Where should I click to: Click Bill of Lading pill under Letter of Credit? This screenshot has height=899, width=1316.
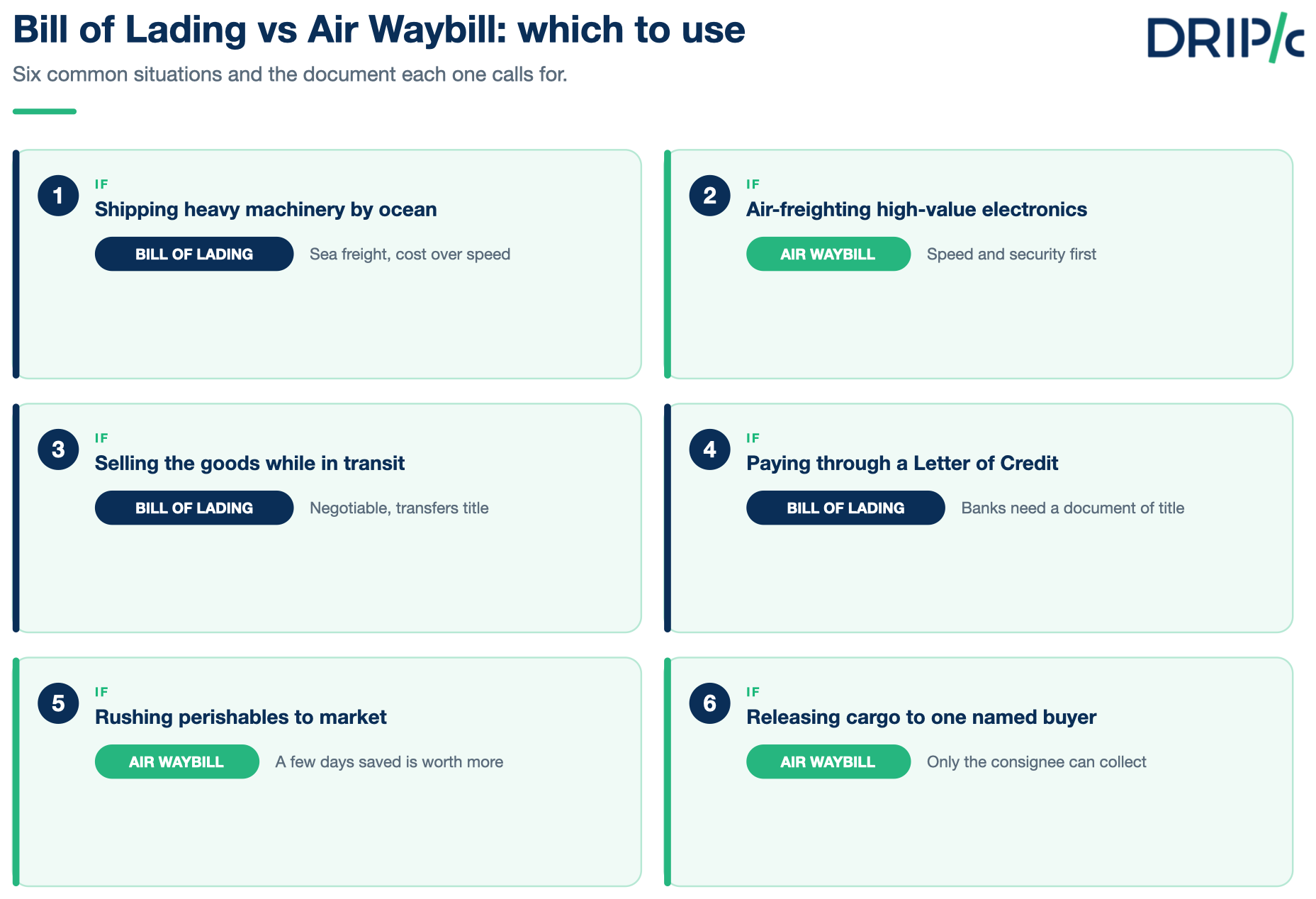845,508
